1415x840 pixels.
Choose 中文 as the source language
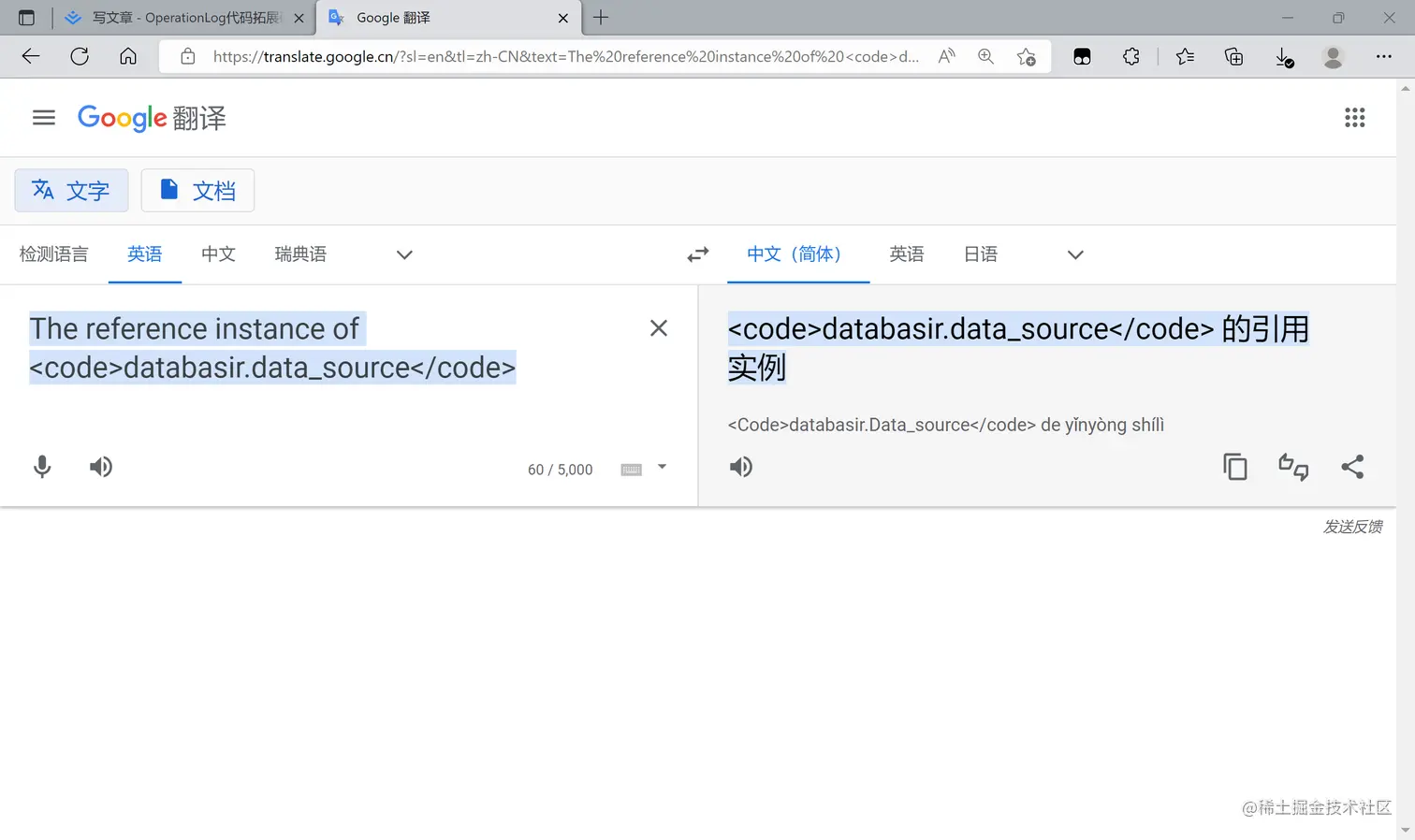pyautogui.click(x=218, y=254)
